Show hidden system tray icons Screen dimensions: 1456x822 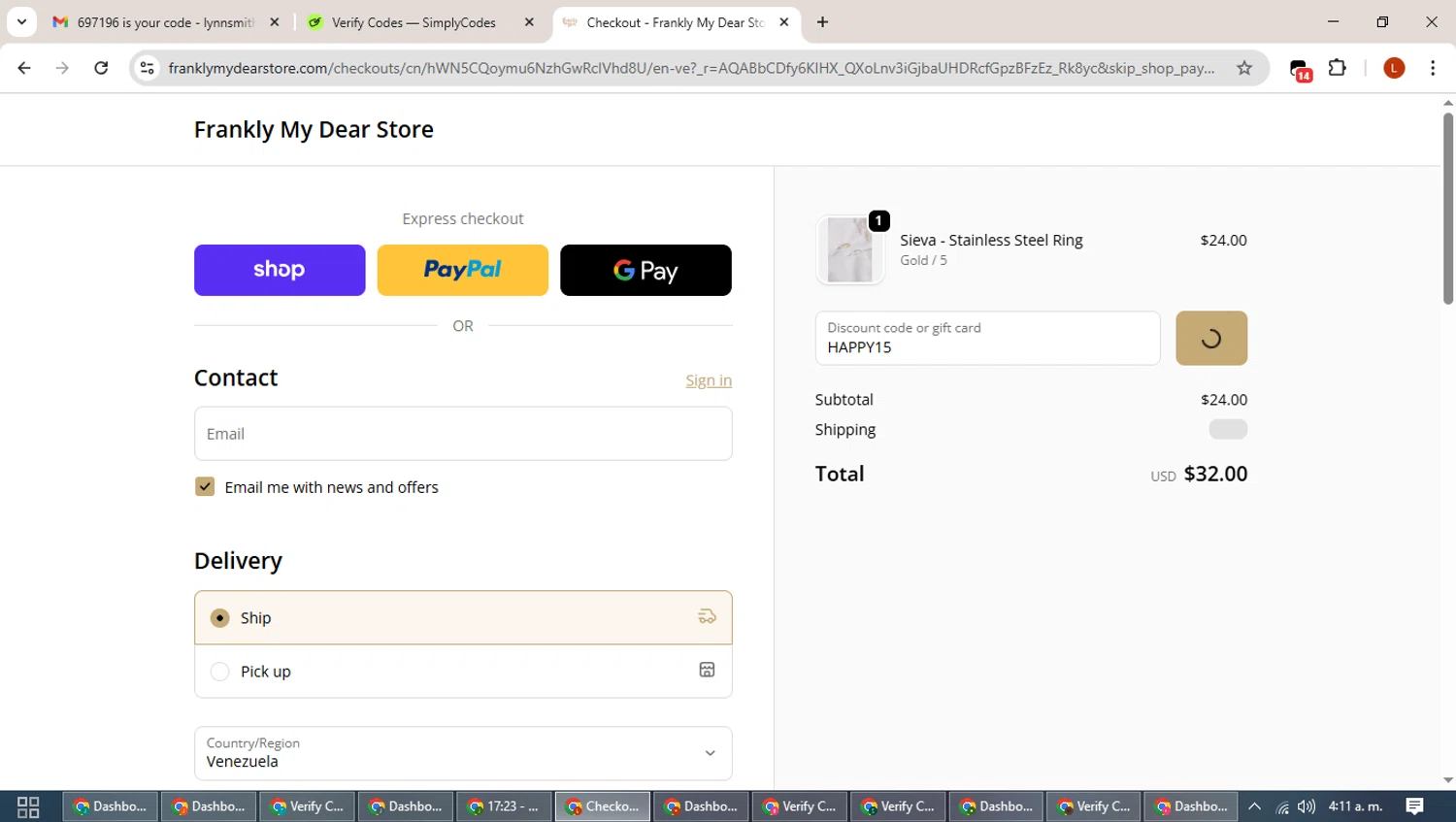click(1254, 806)
